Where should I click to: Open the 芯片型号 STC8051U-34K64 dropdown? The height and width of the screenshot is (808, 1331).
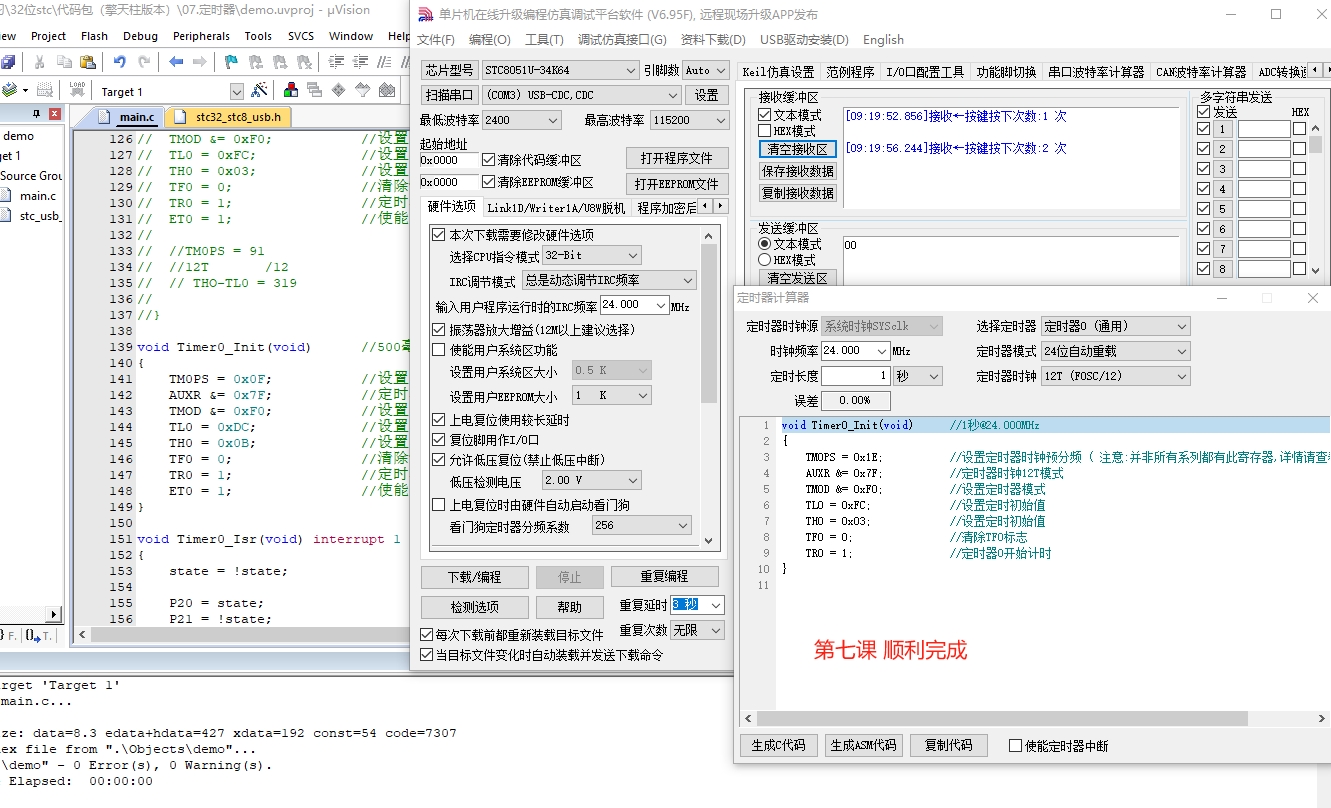click(x=560, y=70)
